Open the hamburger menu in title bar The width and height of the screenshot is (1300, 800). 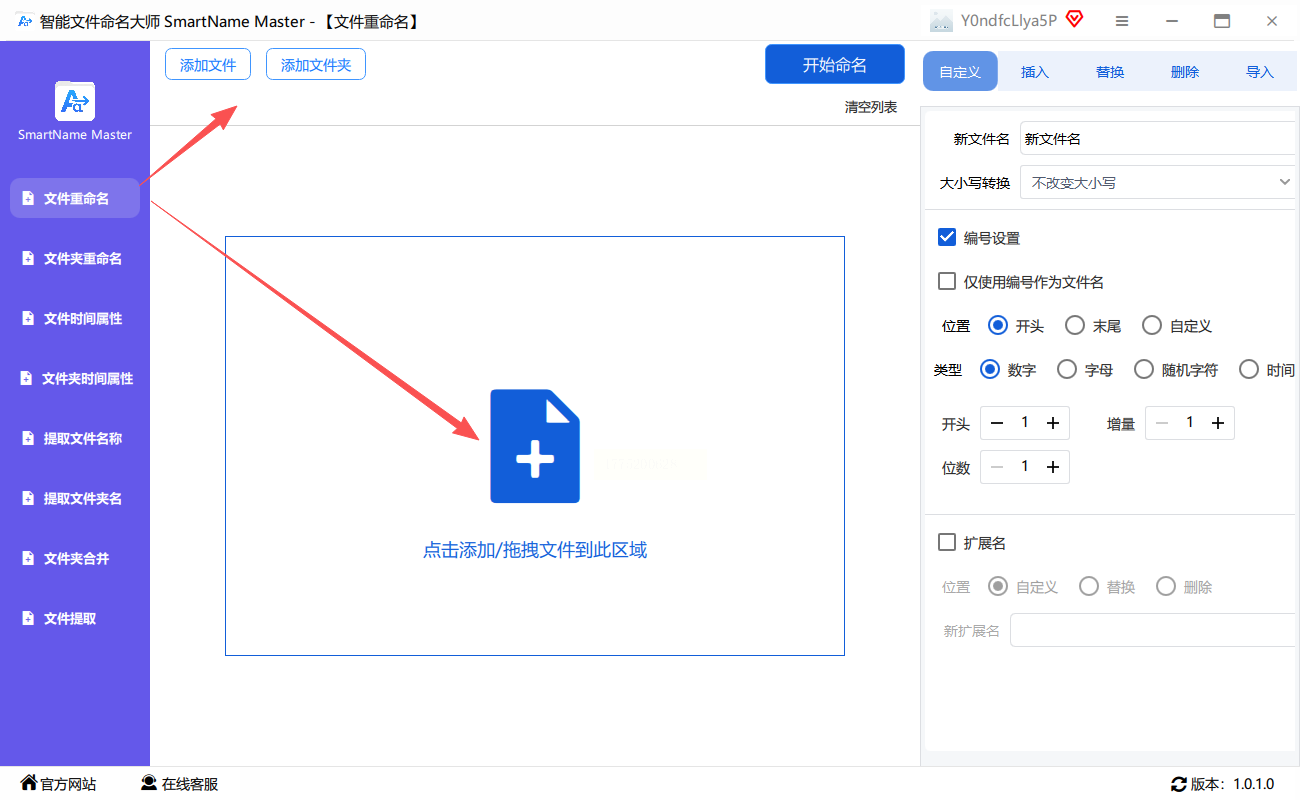click(1122, 21)
